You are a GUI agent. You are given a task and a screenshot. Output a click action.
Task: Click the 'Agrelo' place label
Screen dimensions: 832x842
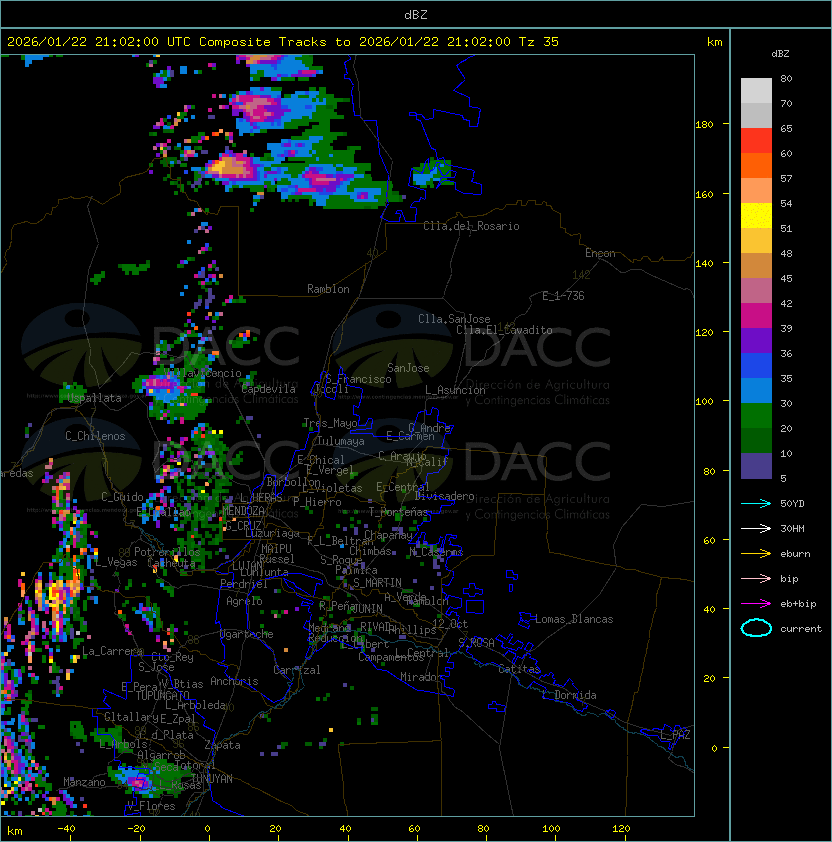coord(244,601)
